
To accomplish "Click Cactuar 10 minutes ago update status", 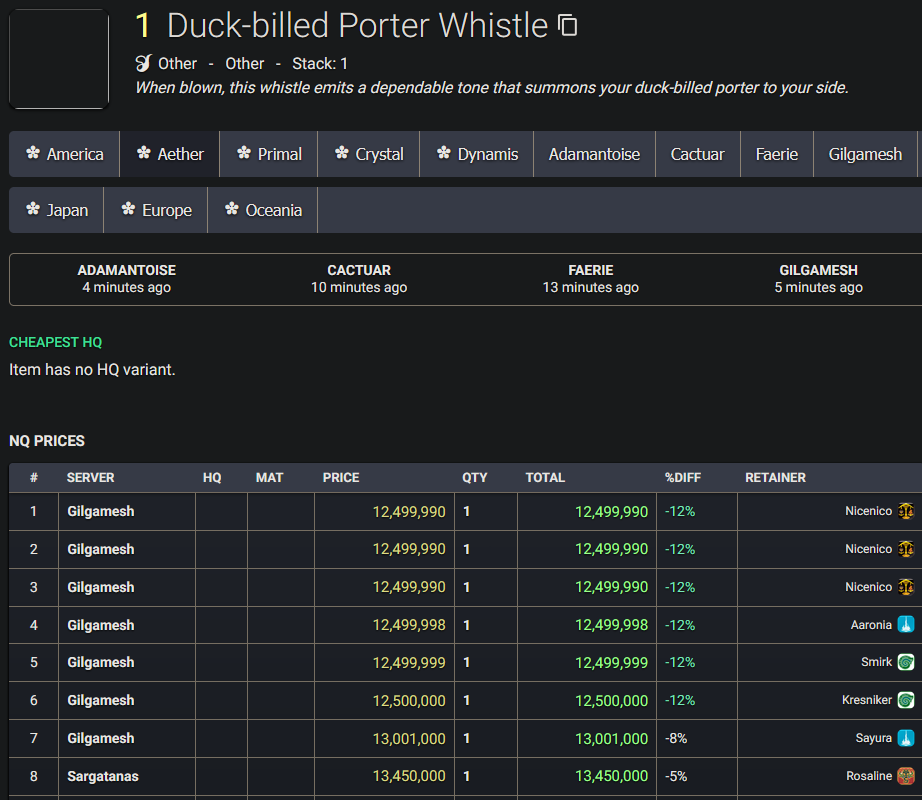I will click(359, 279).
